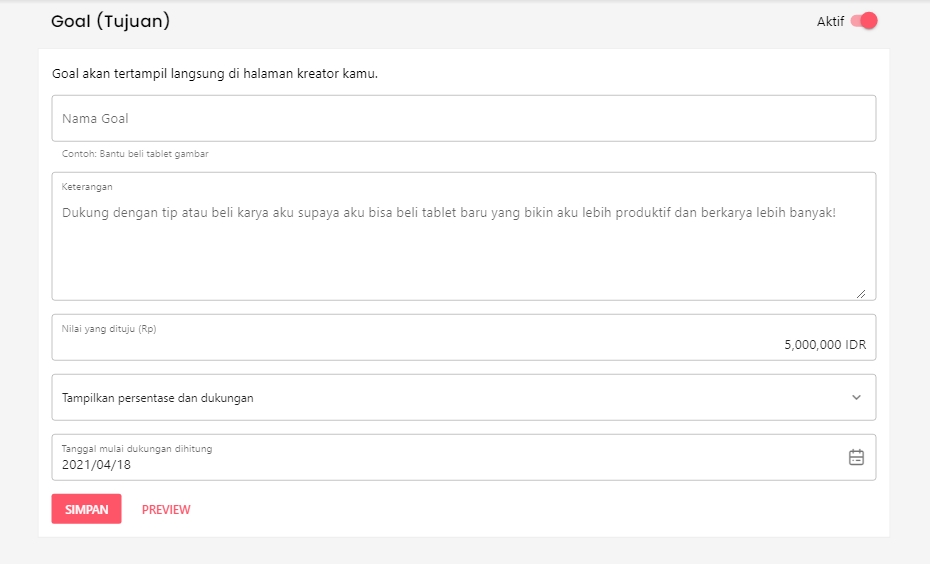
Task: Expand the chevron arrow on display dropdown
Action: pos(856,397)
